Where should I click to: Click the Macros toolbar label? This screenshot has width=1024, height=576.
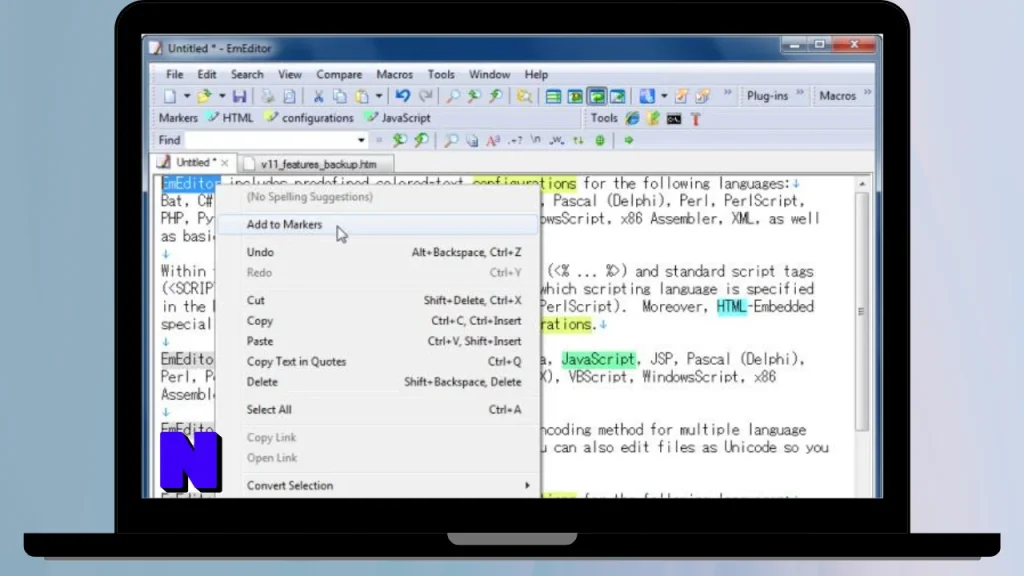(837, 96)
